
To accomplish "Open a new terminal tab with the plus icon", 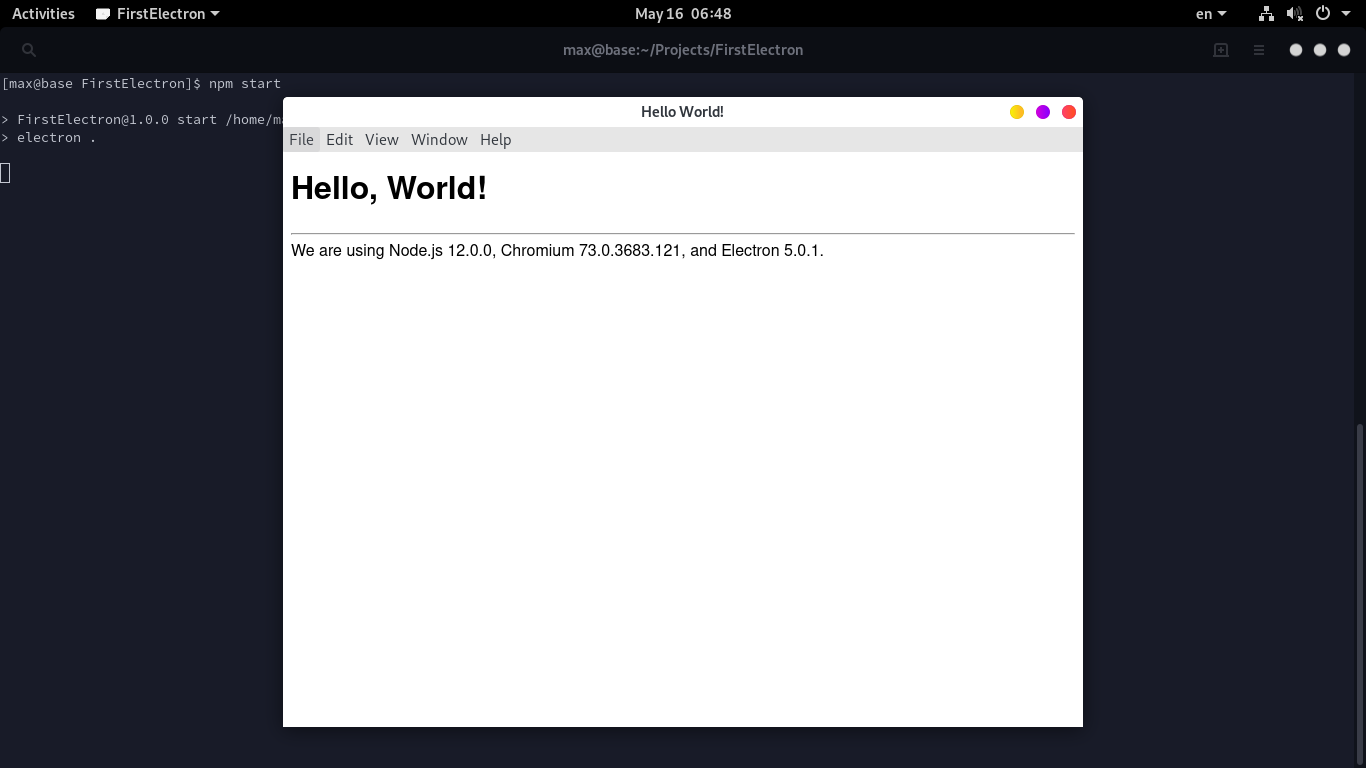I will (1220, 49).
